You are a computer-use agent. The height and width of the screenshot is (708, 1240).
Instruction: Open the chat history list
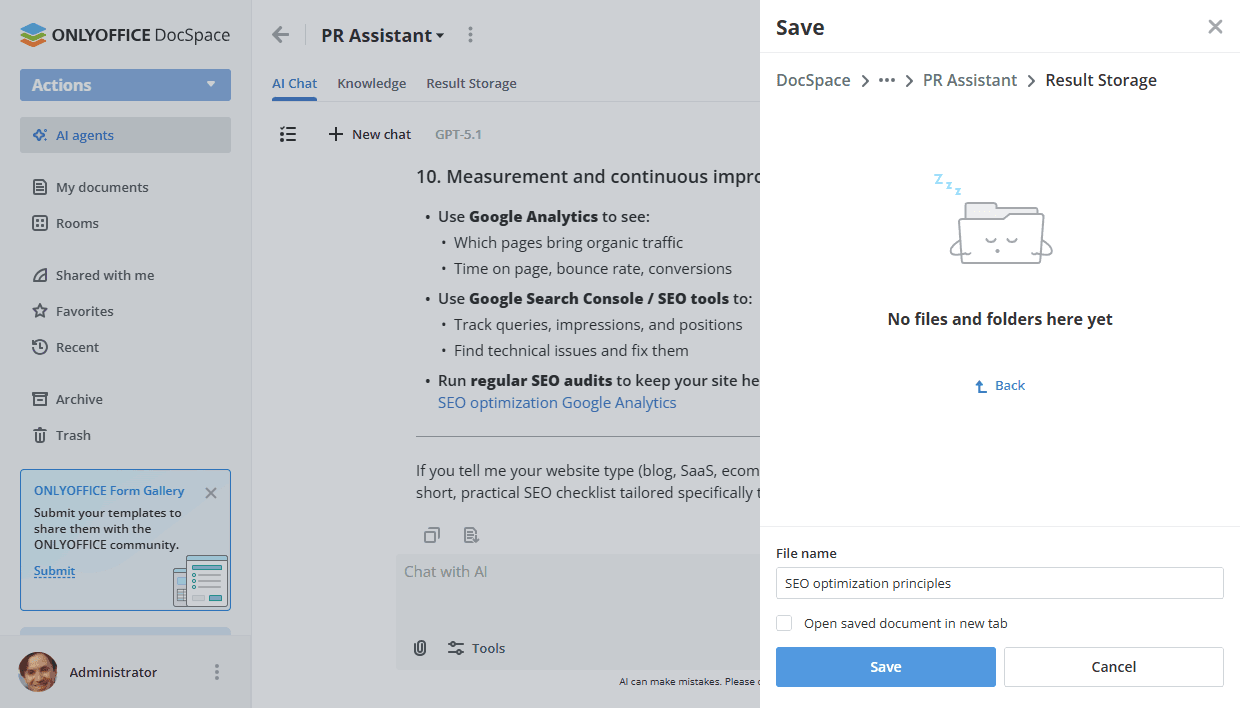(288, 133)
